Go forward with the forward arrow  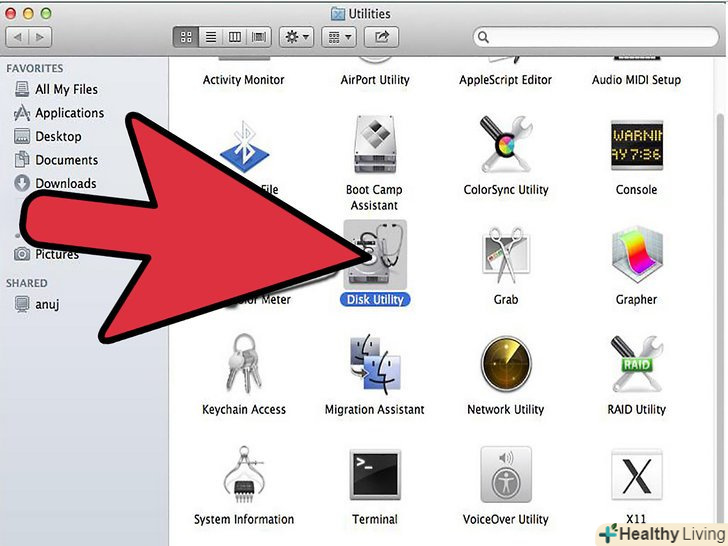click(40, 37)
